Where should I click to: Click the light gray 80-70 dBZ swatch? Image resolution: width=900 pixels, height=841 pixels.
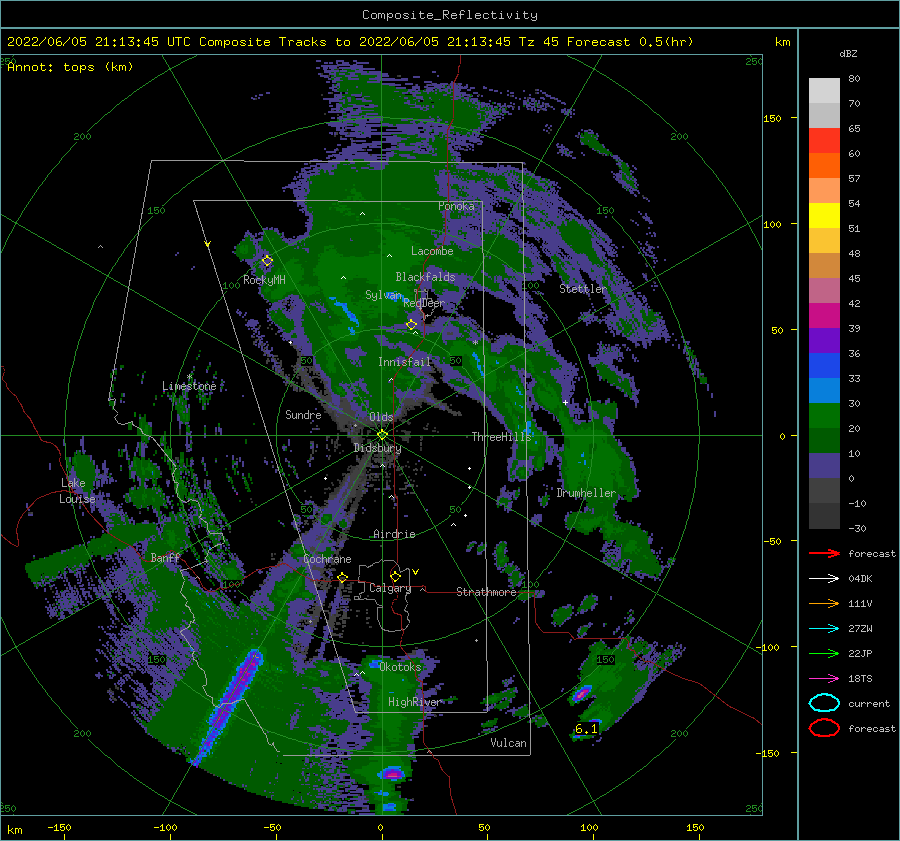tap(824, 91)
